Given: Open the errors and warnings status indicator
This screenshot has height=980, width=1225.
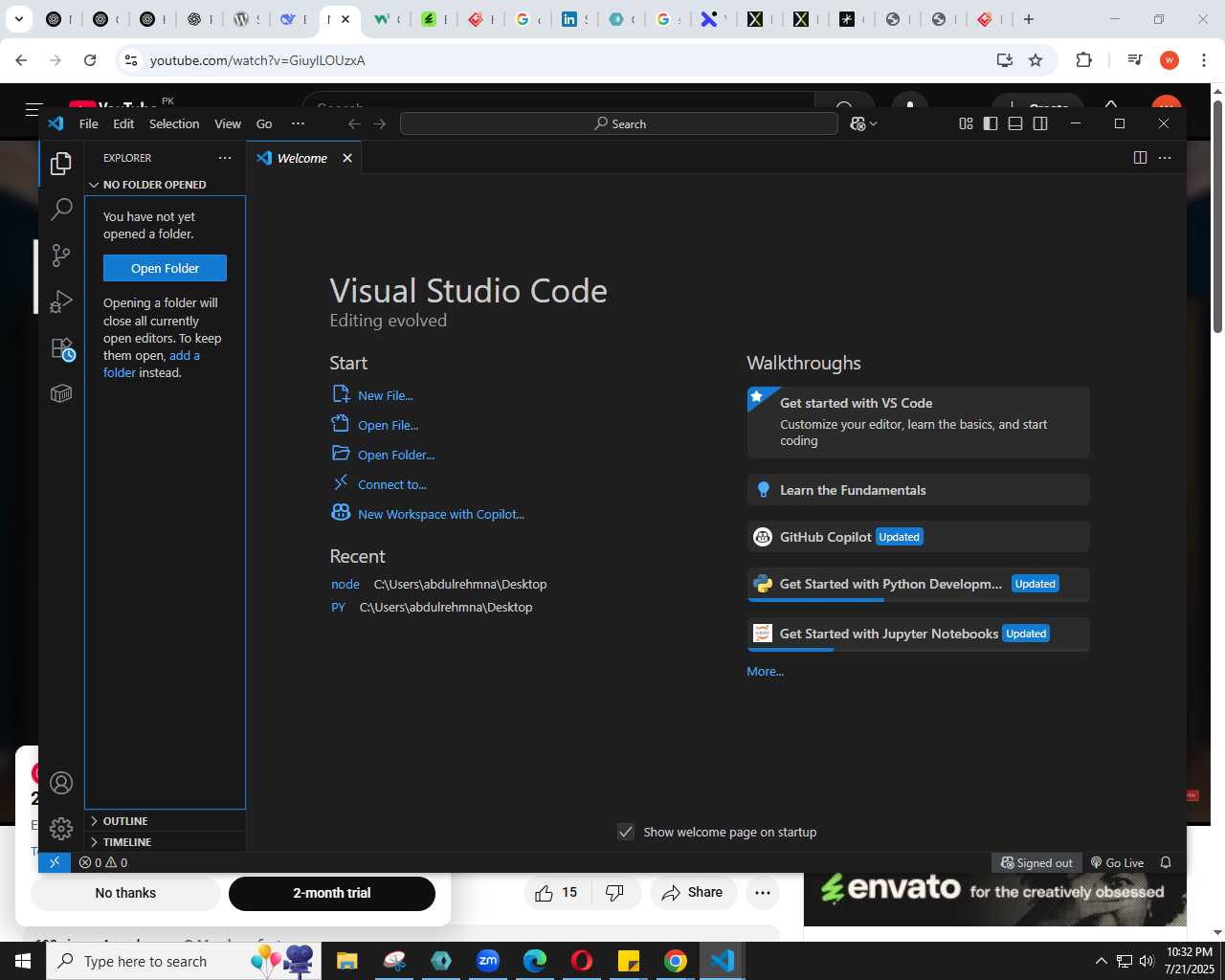Looking at the screenshot, I should (x=103, y=862).
